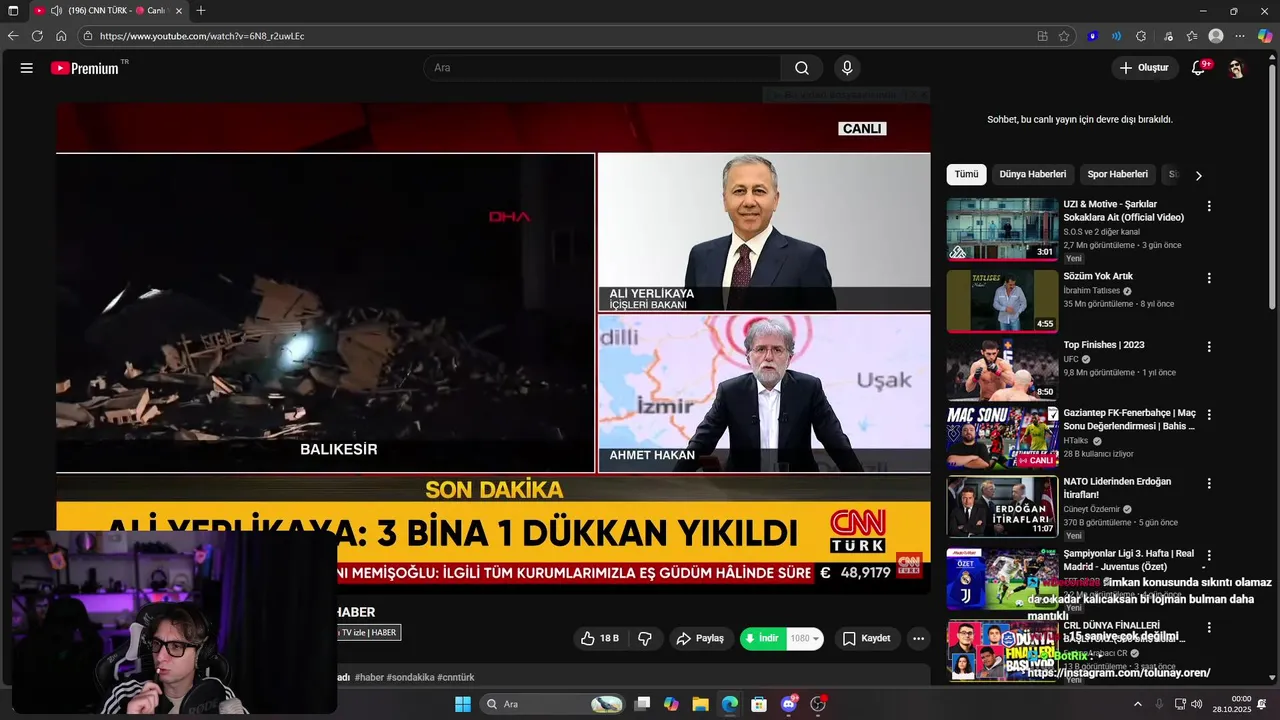This screenshot has width=1280, height=720.
Task: Open Top Finishes 2023 UFC thumbnail
Action: 1002,369
